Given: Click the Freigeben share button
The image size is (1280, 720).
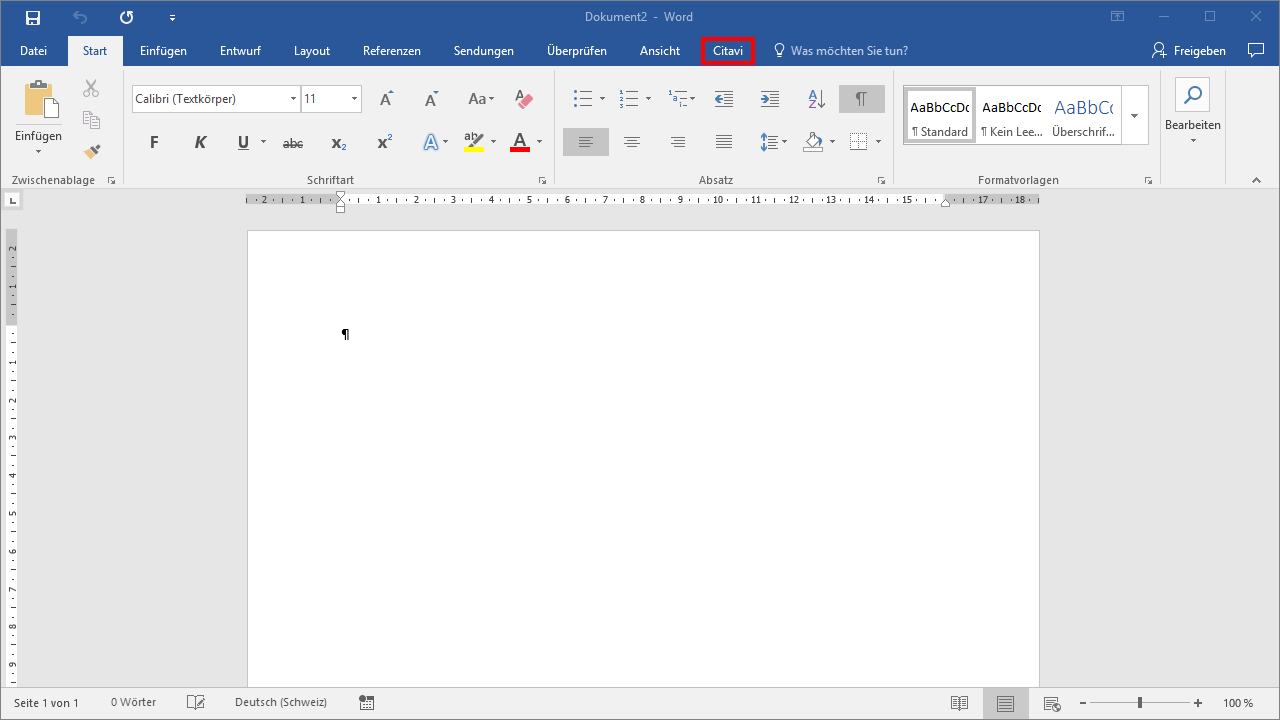Looking at the screenshot, I should click(1189, 51).
